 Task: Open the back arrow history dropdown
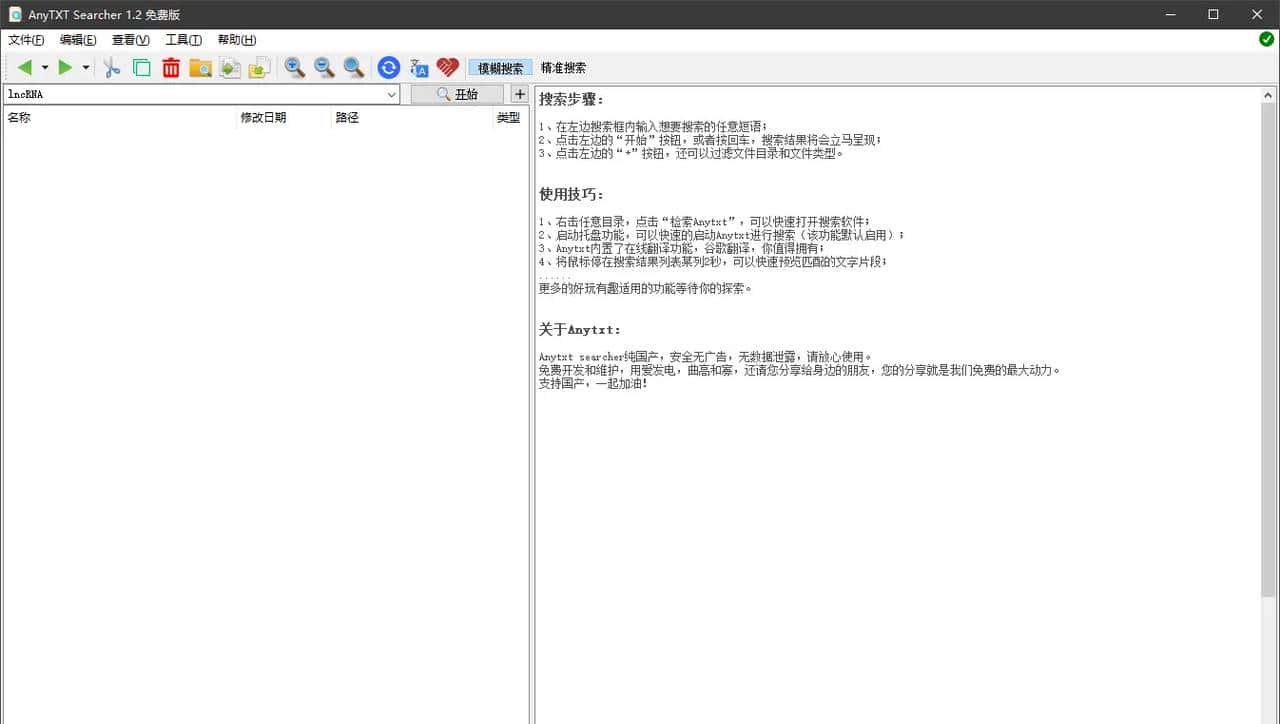(45, 67)
